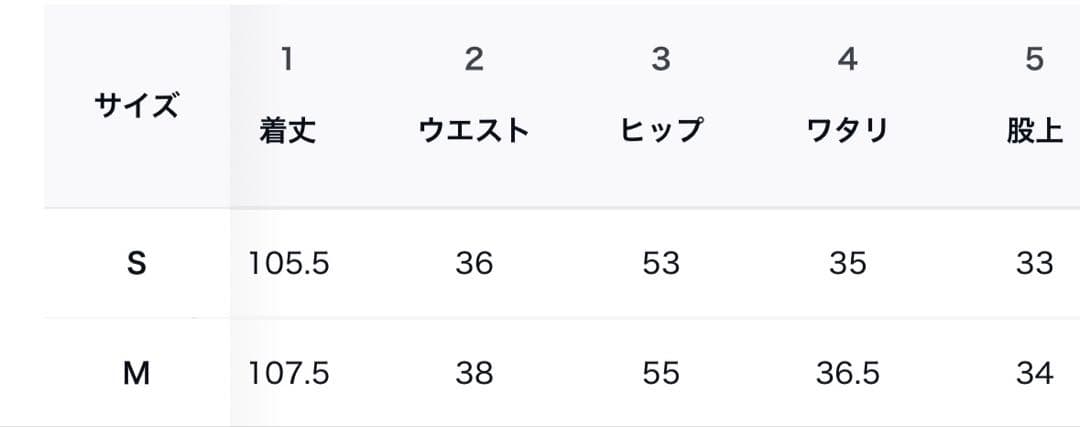The height and width of the screenshot is (427, 1080).
Task: Select the S waist value 36
Action: (x=474, y=264)
